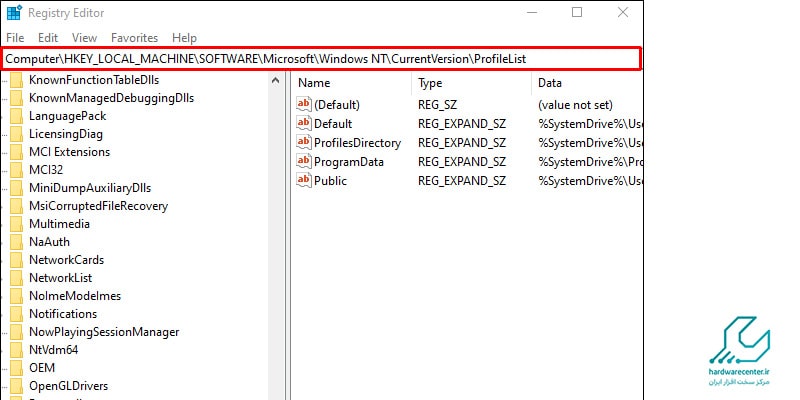Select the NoImeModeImes folder icon
Screen dimensions: 800x400
pos(17,296)
